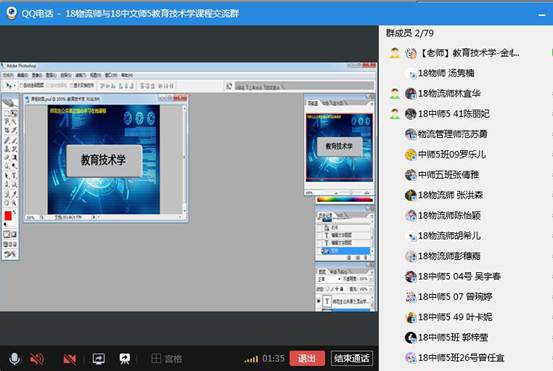
Task: Switch to 宫格 grid view
Action: 166,359
